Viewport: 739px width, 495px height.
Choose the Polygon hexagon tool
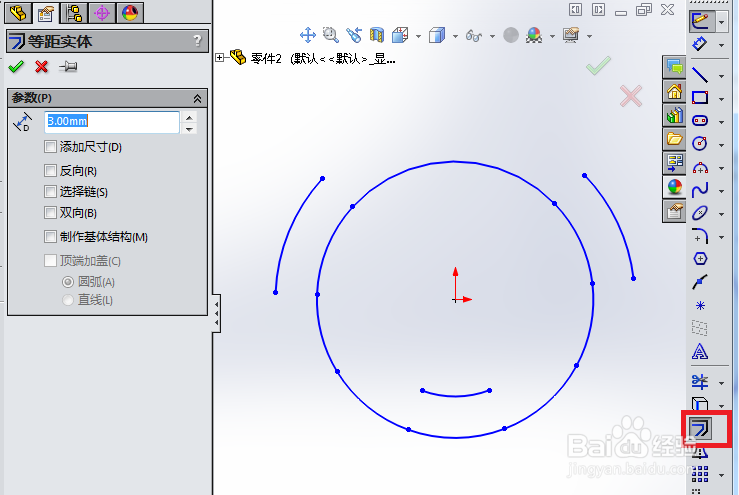pyautogui.click(x=700, y=259)
